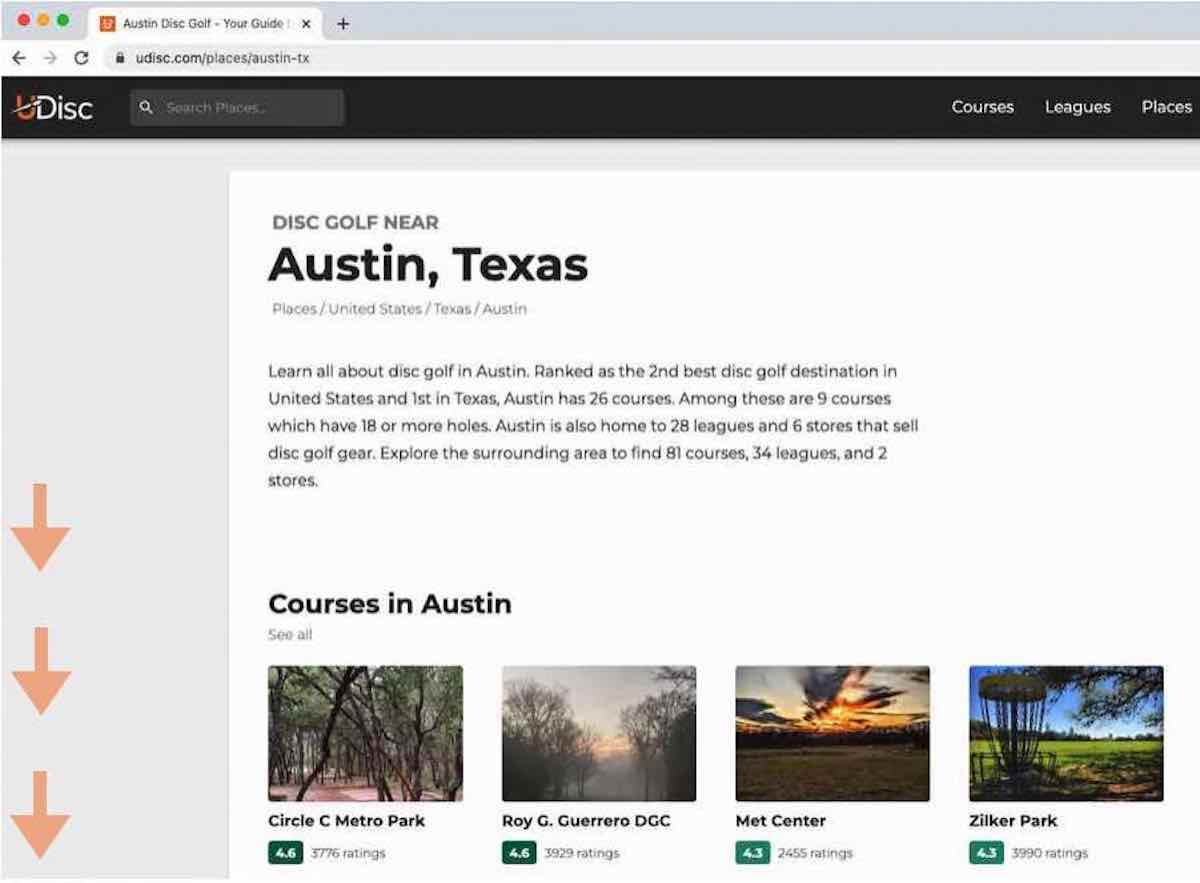Click the DISC GOLF NEAR label
1200x883 pixels.
[355, 222]
